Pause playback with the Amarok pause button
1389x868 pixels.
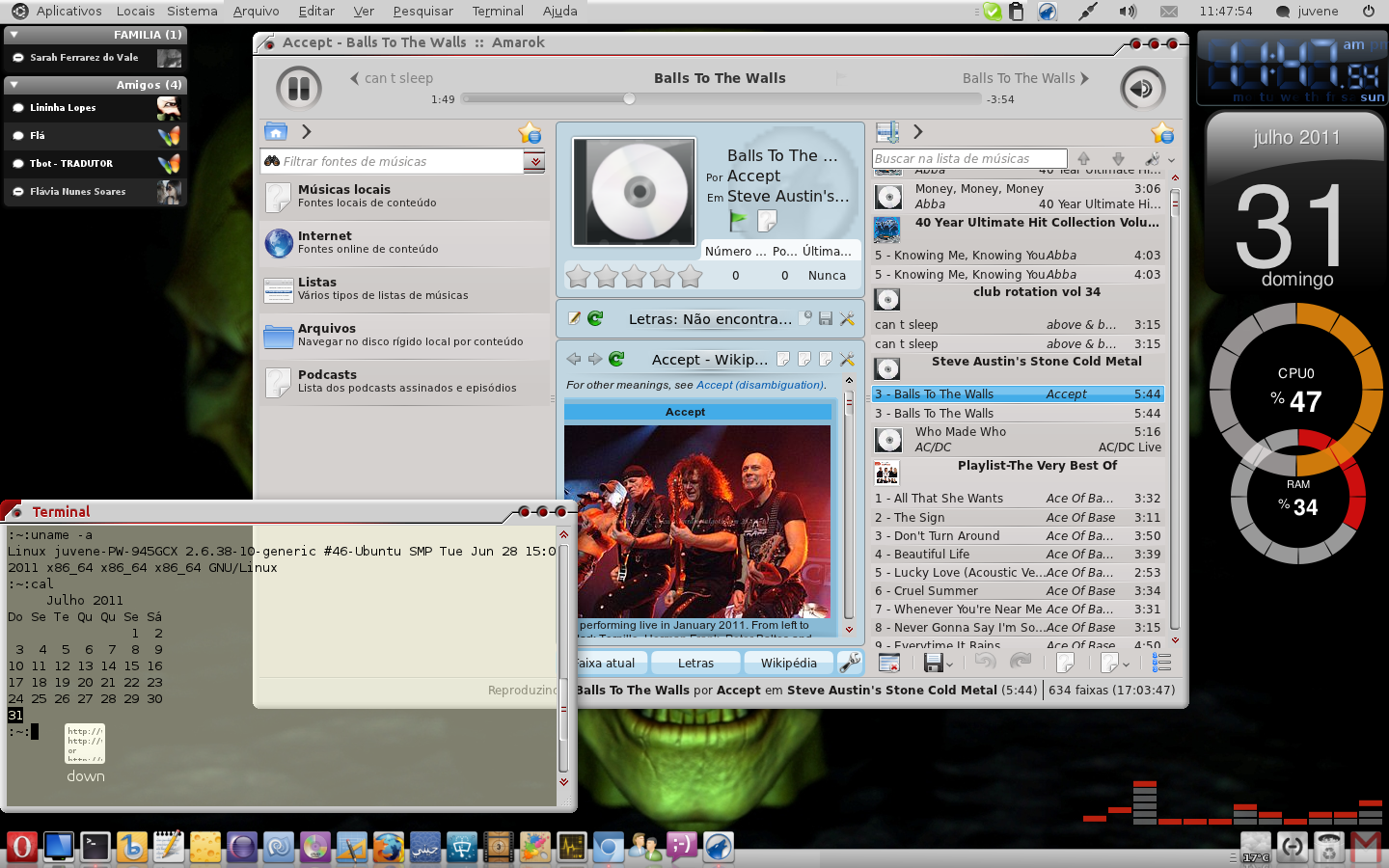point(299,89)
